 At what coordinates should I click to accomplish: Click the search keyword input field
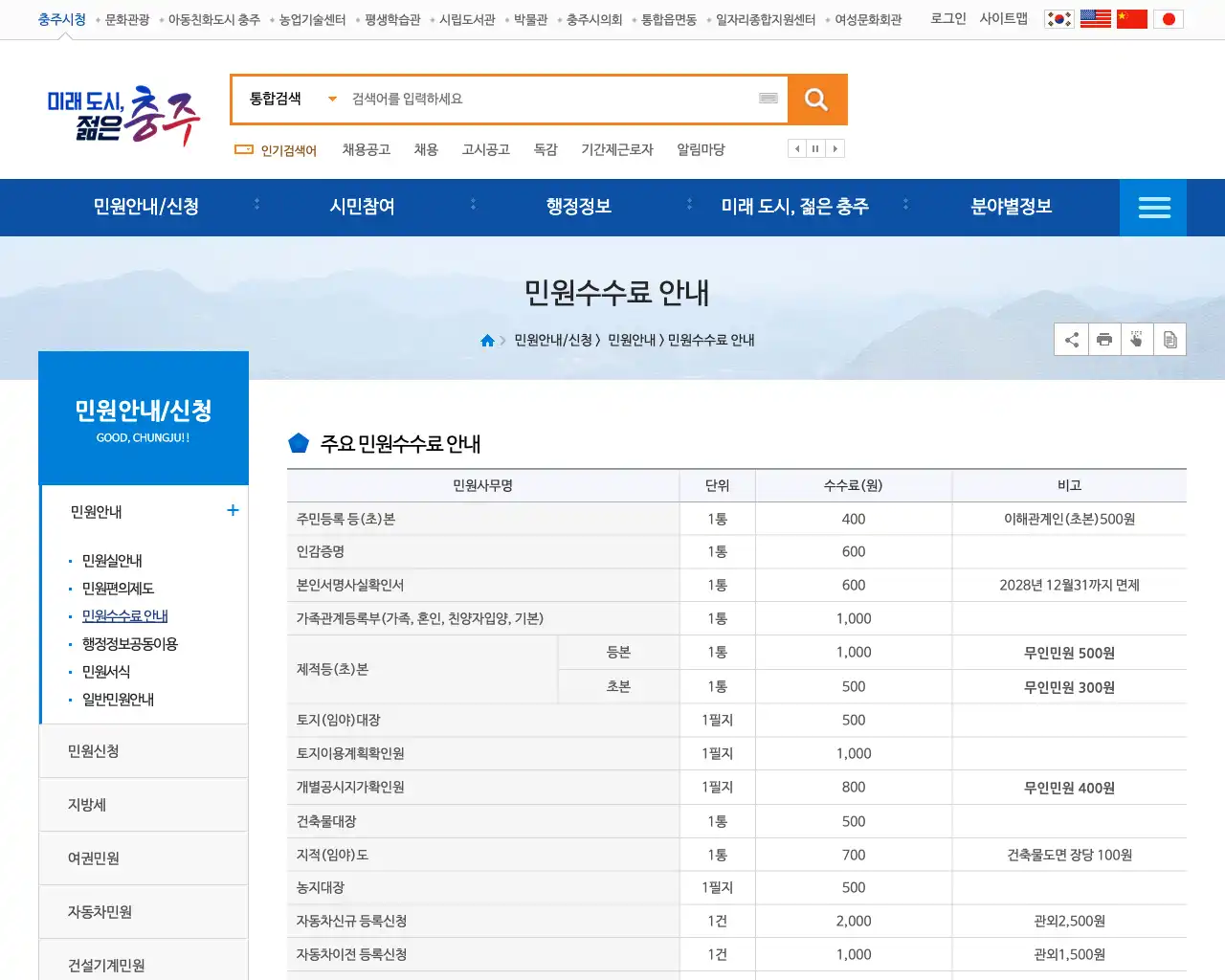tap(550, 99)
